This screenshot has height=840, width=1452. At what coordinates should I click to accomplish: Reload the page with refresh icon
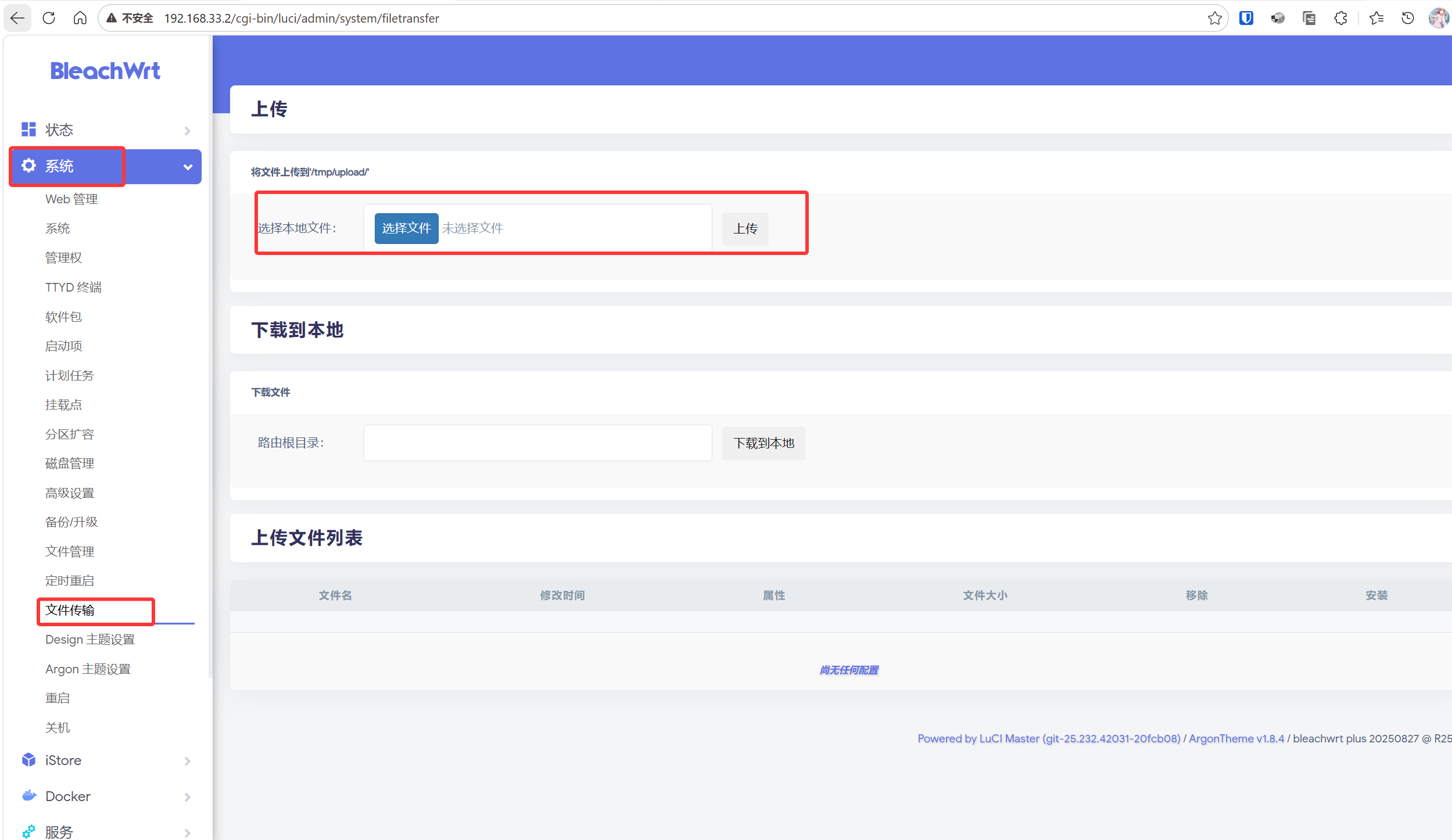[49, 18]
